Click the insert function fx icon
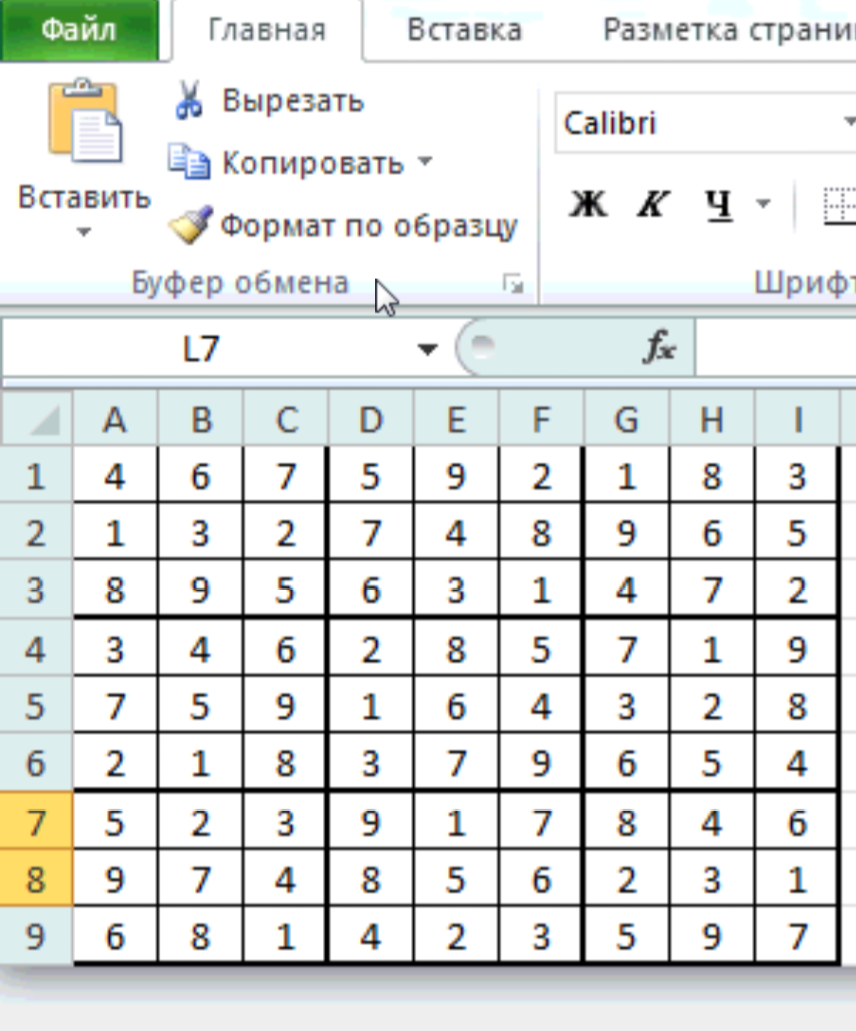Viewport: 856px width, 1031px height. click(x=659, y=349)
